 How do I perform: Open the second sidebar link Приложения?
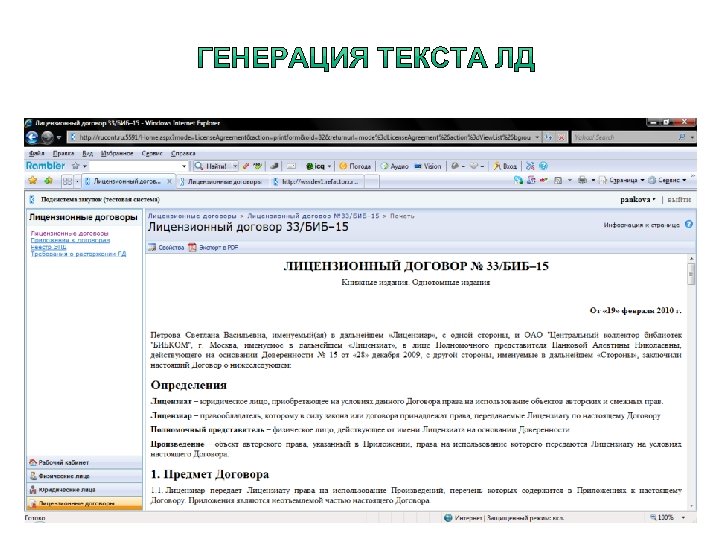tap(70, 240)
